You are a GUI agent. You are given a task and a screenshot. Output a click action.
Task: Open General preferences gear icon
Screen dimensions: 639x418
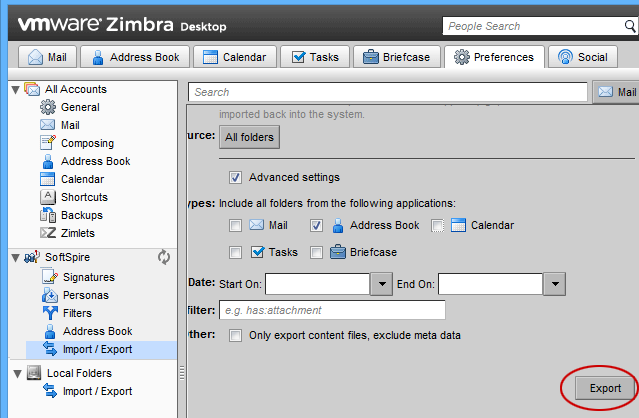click(48, 107)
